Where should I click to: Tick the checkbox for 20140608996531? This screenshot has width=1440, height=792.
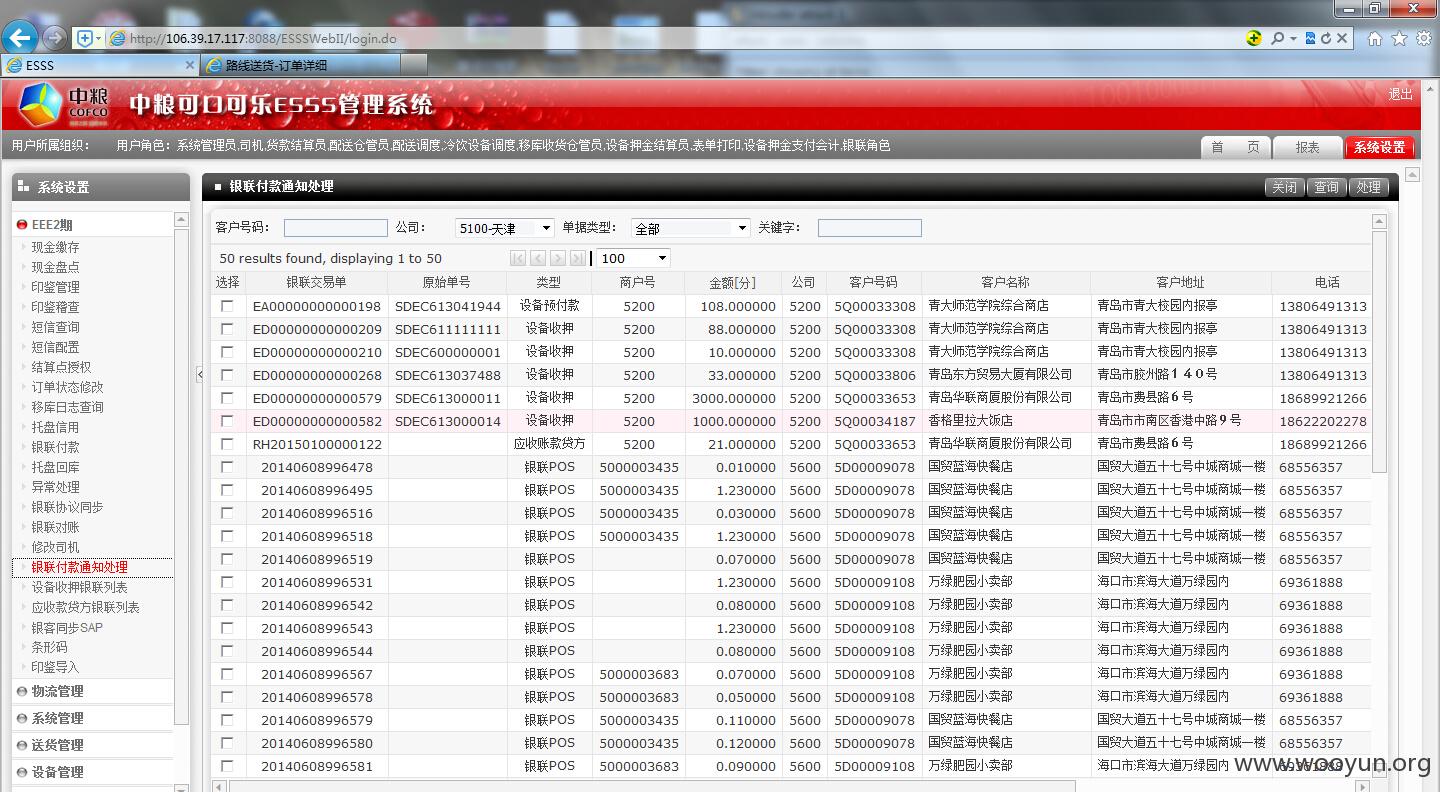coord(227,582)
